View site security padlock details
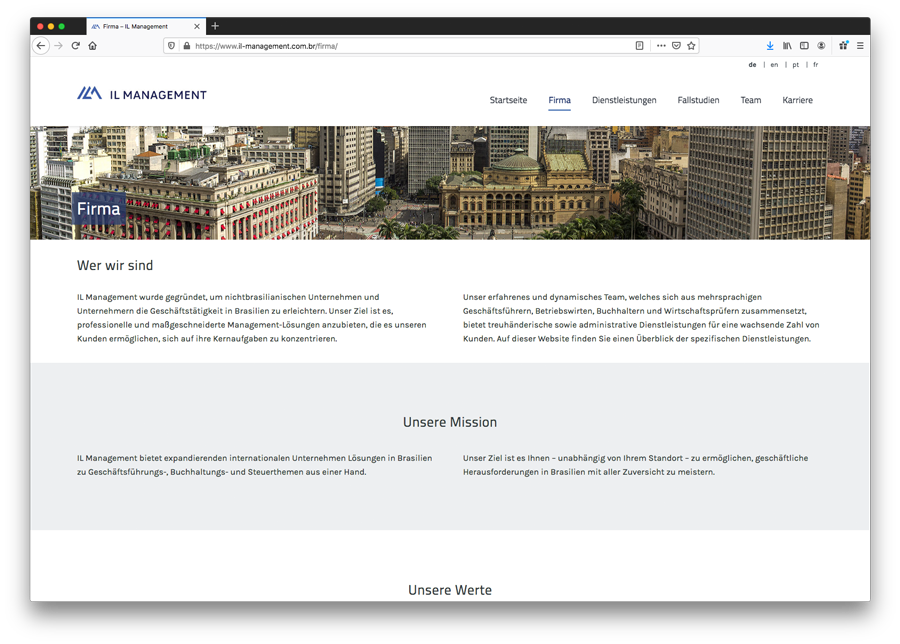 click(x=187, y=46)
